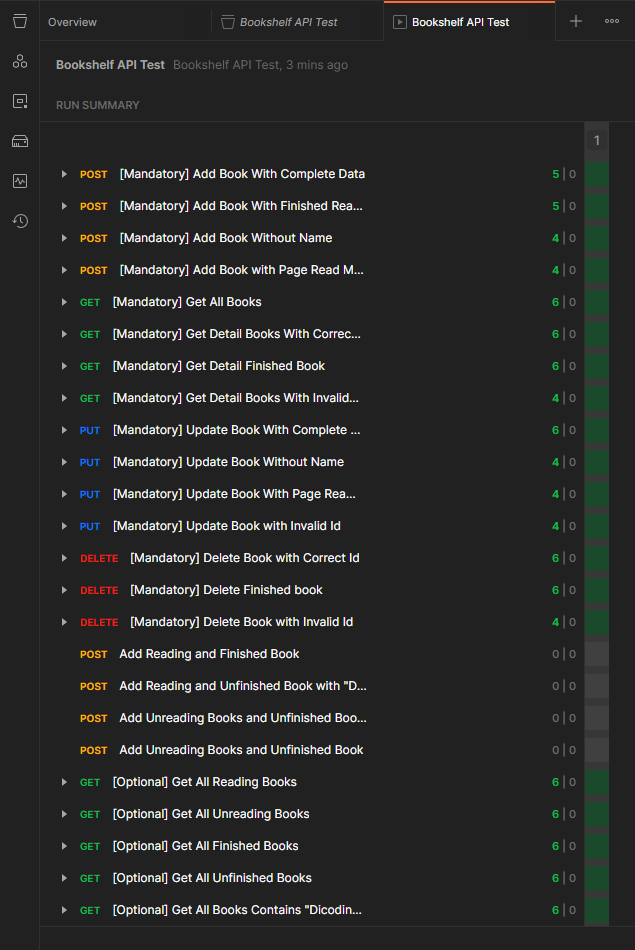The image size is (635, 950).
Task: Select iteration 1 column header
Action: (x=597, y=141)
